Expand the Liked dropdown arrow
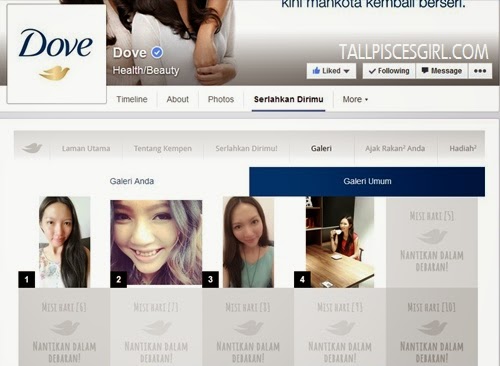This screenshot has height=366, width=500. (346, 71)
